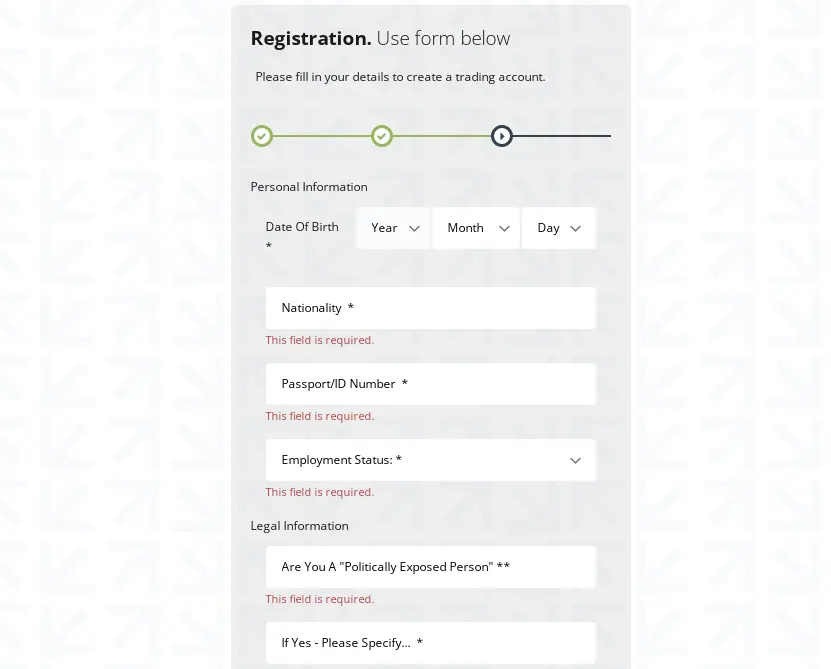Expand the Employment Status dropdown
Viewport: 831px width, 669px height.
pos(430,460)
